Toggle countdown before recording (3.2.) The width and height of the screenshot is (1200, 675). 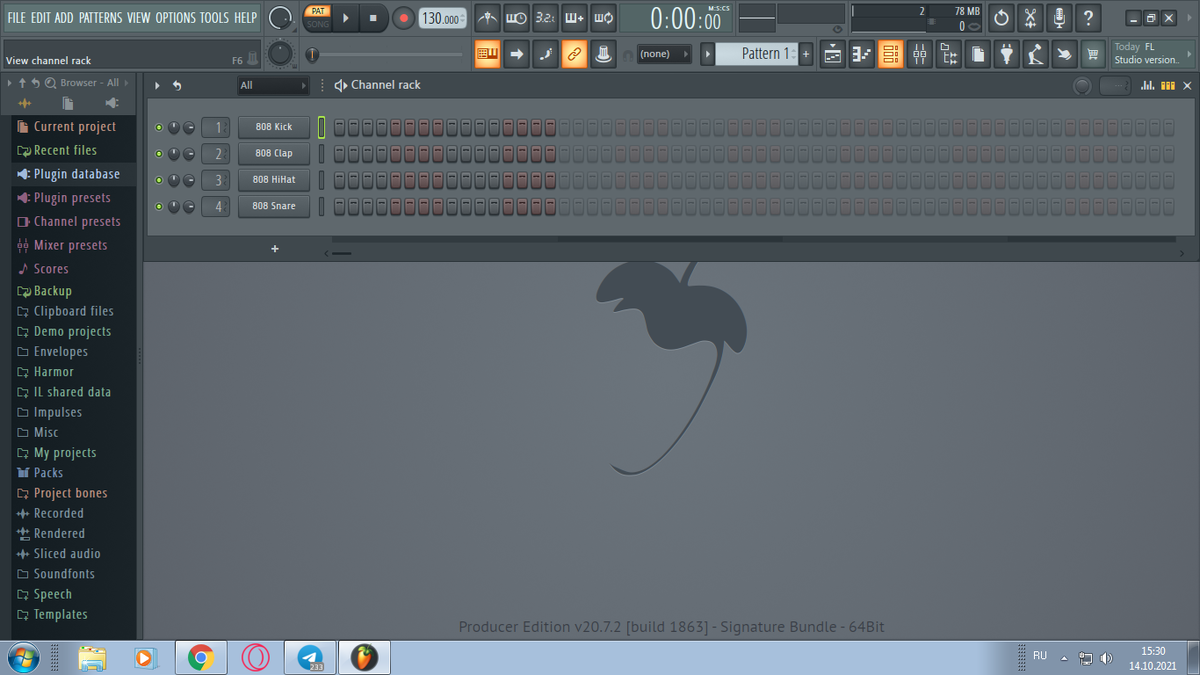545,18
